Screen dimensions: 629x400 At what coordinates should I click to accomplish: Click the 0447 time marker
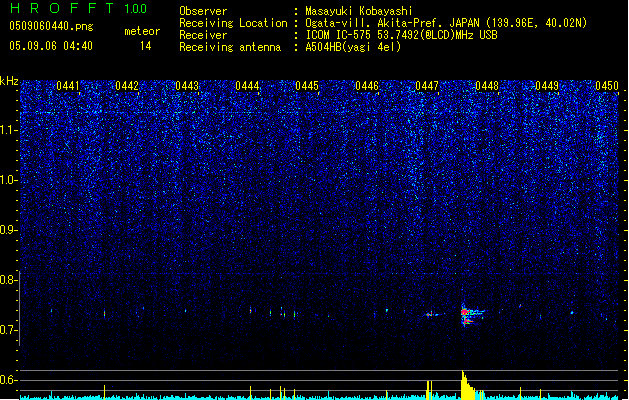click(427, 86)
